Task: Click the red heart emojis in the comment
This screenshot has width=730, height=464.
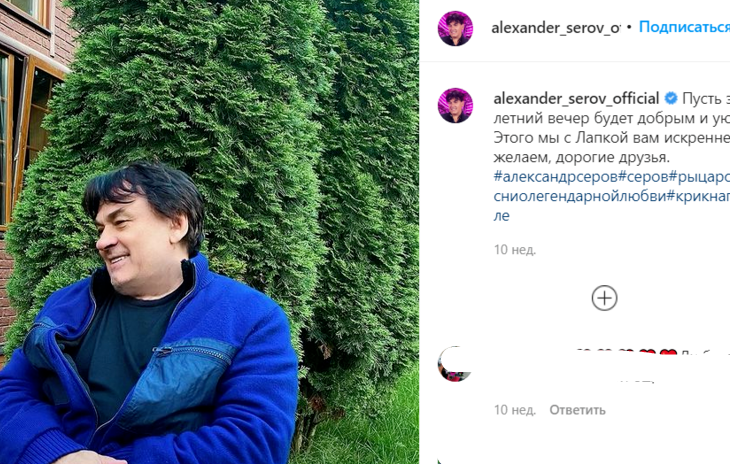Action: pyautogui.click(x=656, y=354)
